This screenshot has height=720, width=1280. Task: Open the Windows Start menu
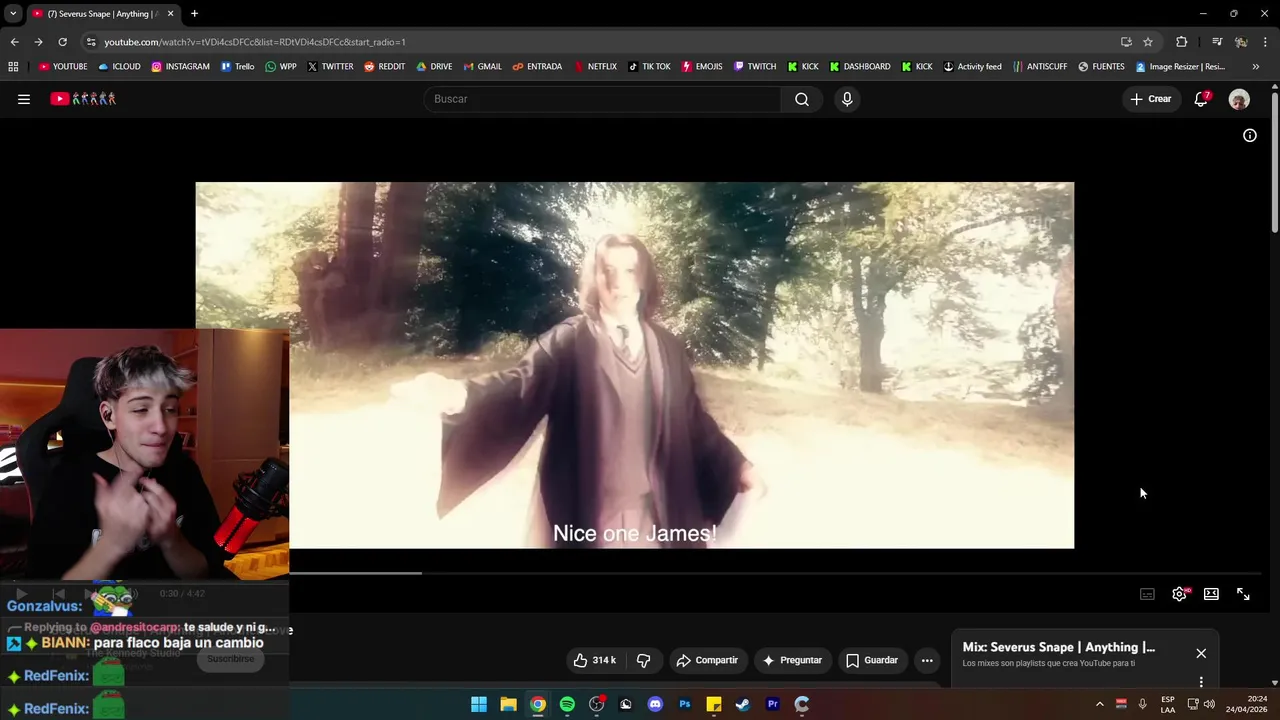coord(479,704)
